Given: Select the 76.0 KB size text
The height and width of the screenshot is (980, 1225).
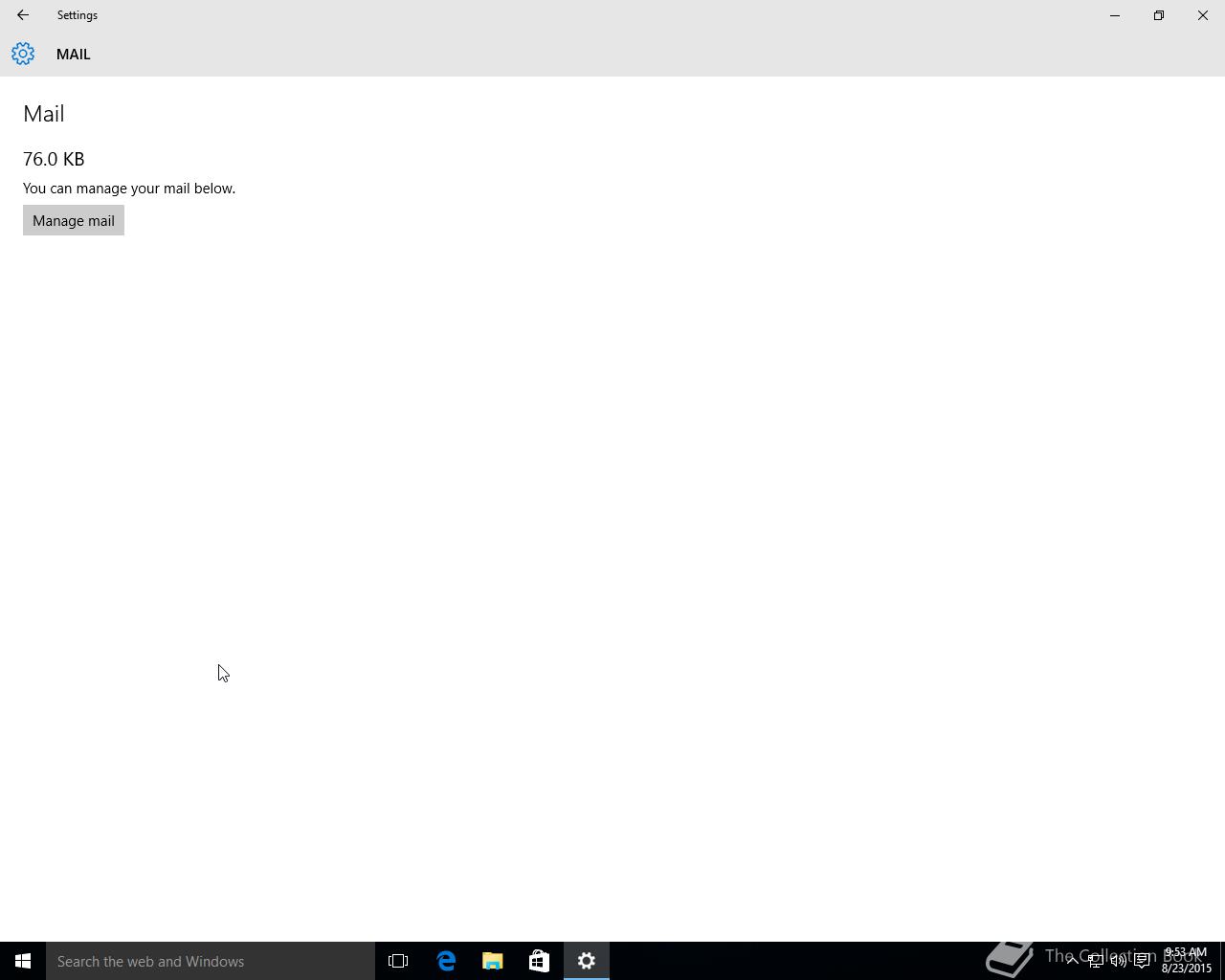Looking at the screenshot, I should click(x=54, y=159).
